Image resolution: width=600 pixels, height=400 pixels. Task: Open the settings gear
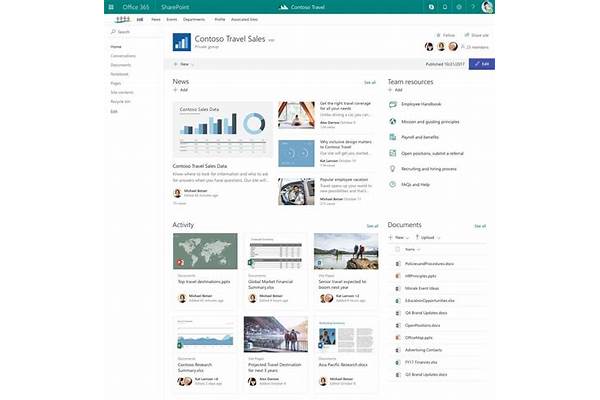(x=459, y=7)
